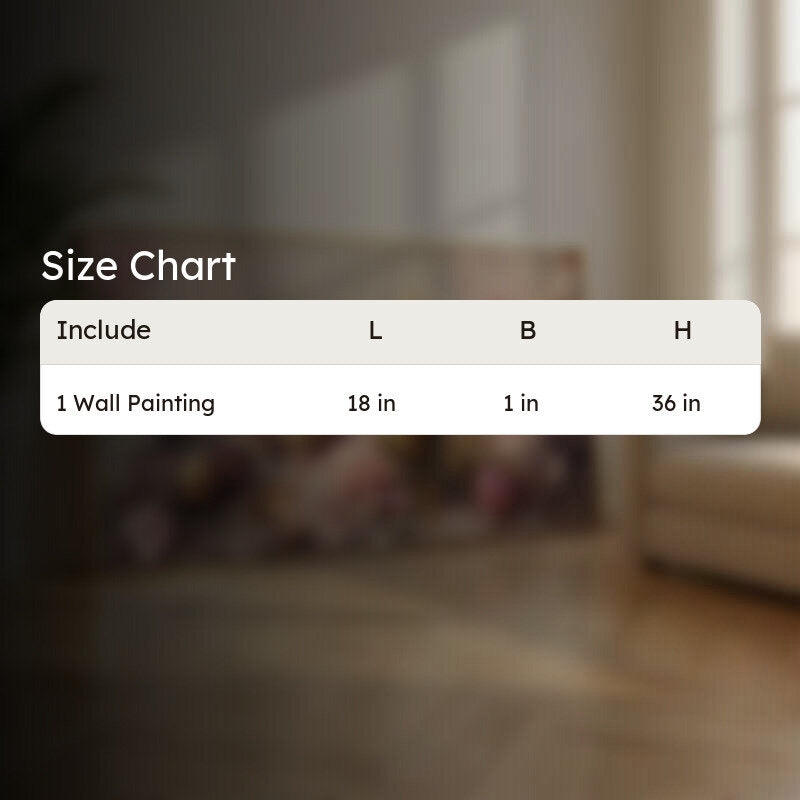Image resolution: width=800 pixels, height=800 pixels.
Task: Click the B column header
Action: coord(528,331)
